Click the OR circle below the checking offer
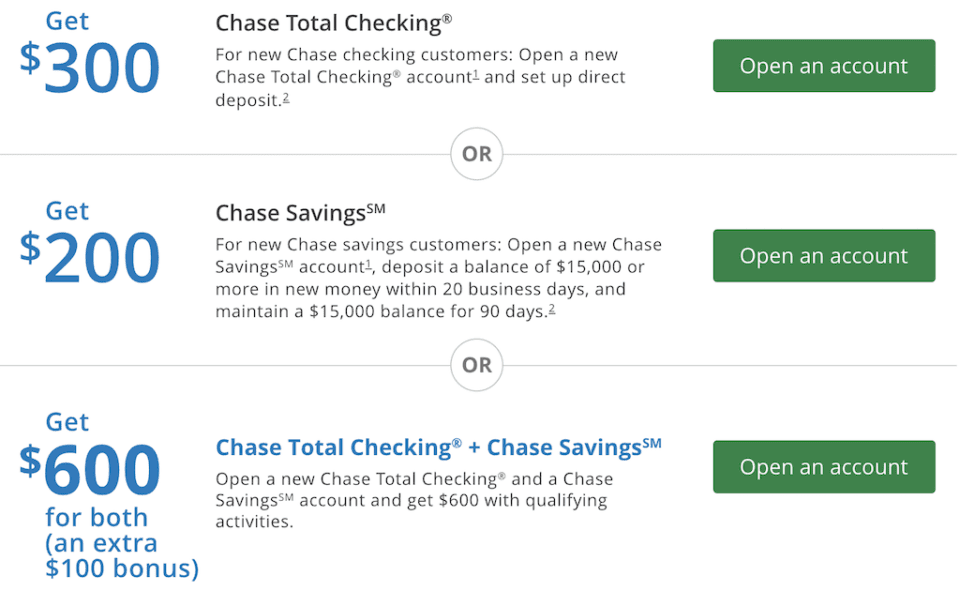The height and width of the screenshot is (591, 960). (477, 155)
